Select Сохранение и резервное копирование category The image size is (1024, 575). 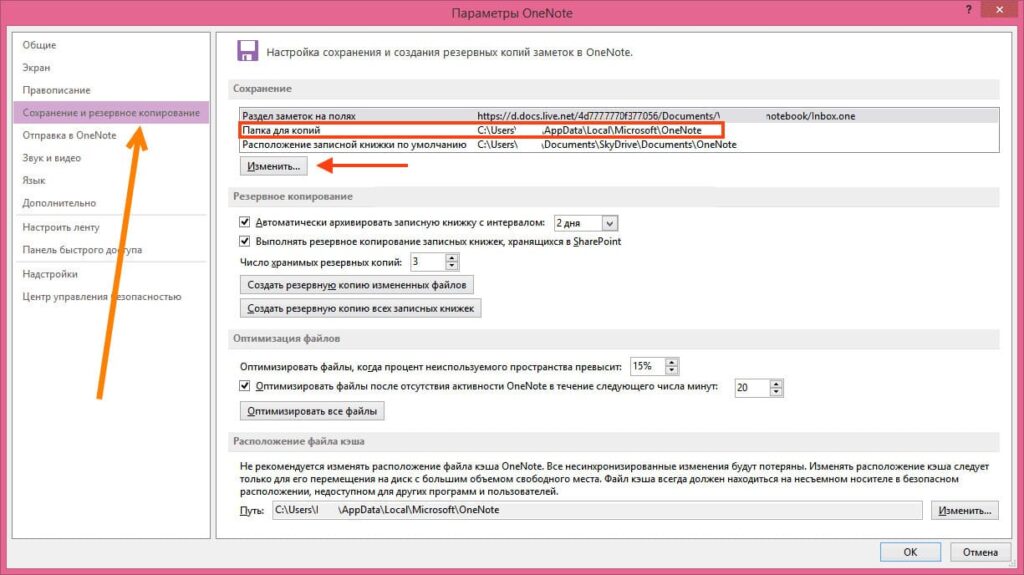pos(111,112)
